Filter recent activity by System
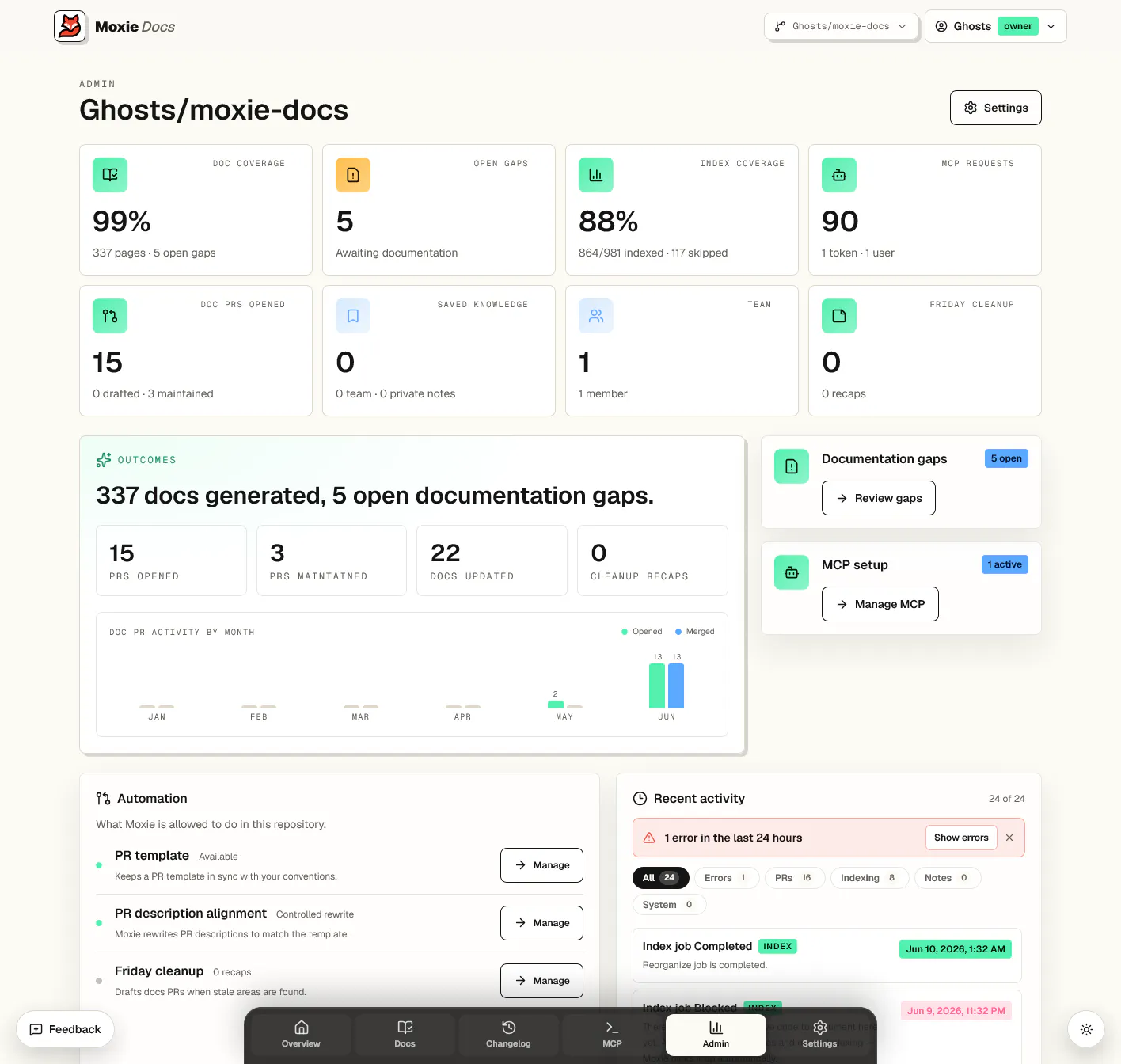This screenshot has width=1121, height=1064. [669, 905]
